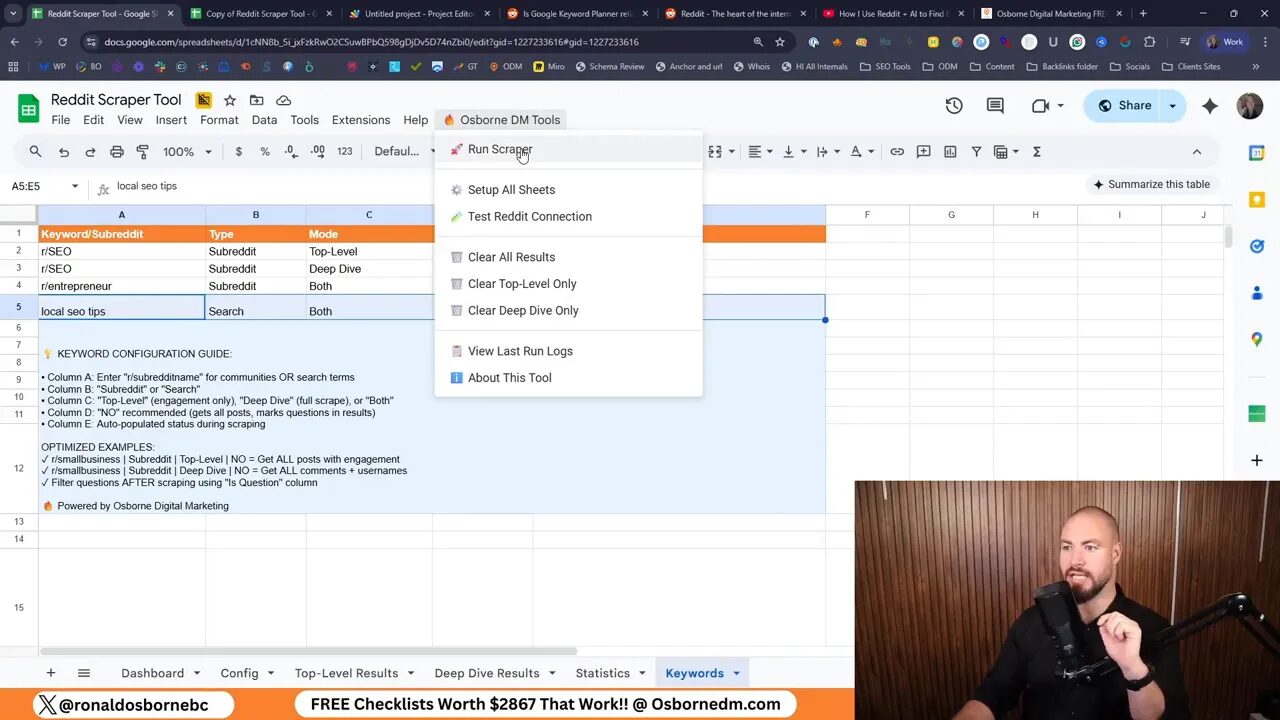Select the Paint format tool
Image resolution: width=1280 pixels, height=720 pixels.
coord(143,151)
